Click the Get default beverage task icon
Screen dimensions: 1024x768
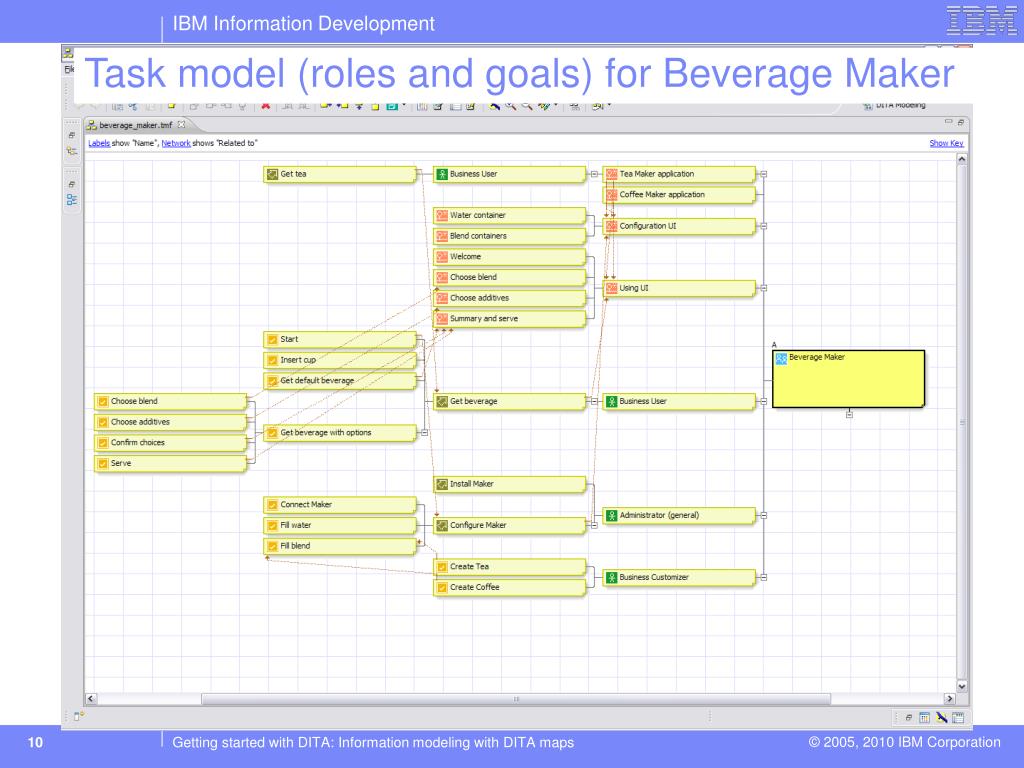click(272, 381)
